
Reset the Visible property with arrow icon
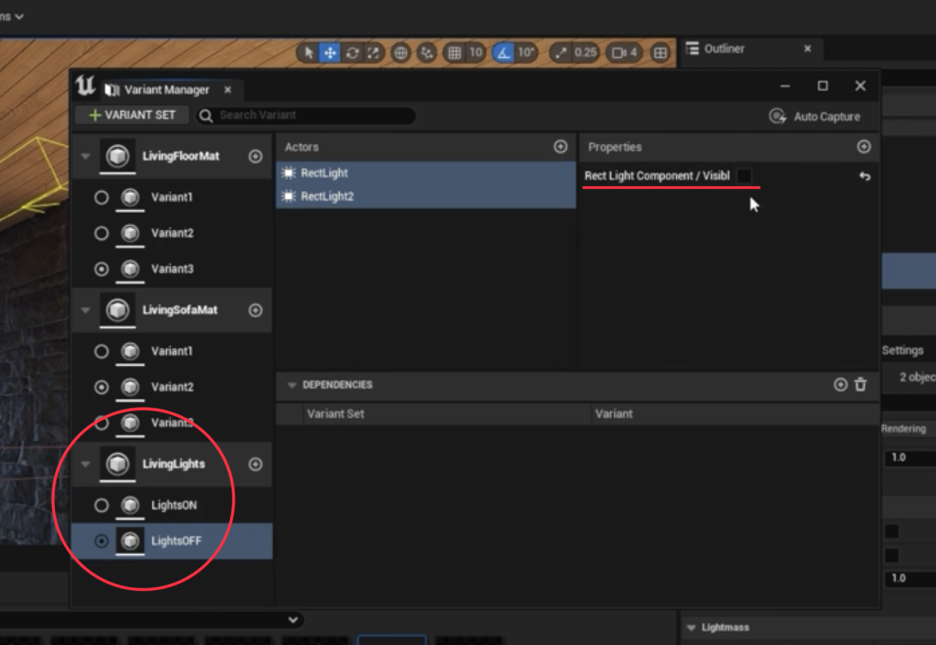click(x=864, y=176)
